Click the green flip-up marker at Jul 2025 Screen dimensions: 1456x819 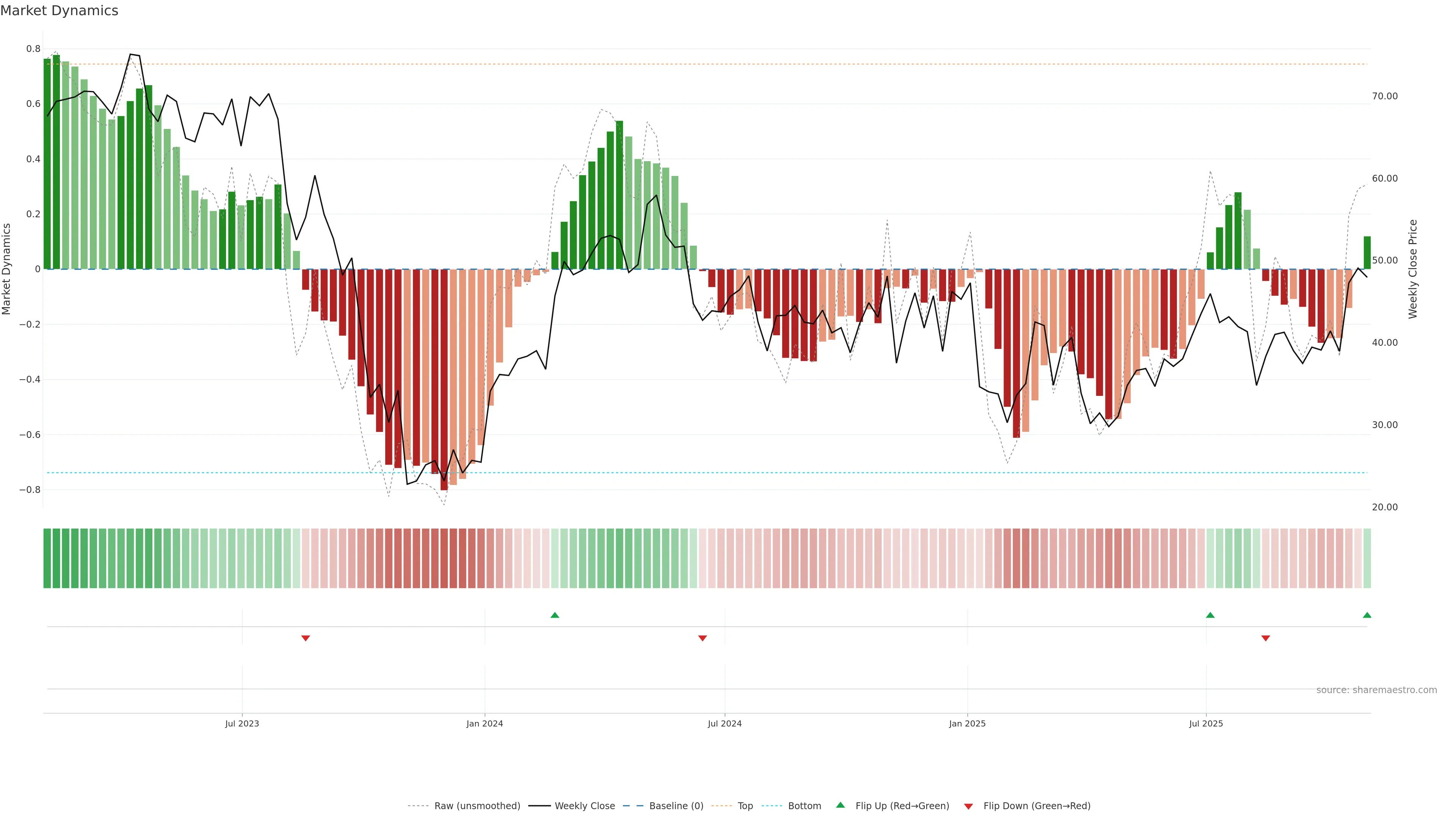pyautogui.click(x=1210, y=615)
